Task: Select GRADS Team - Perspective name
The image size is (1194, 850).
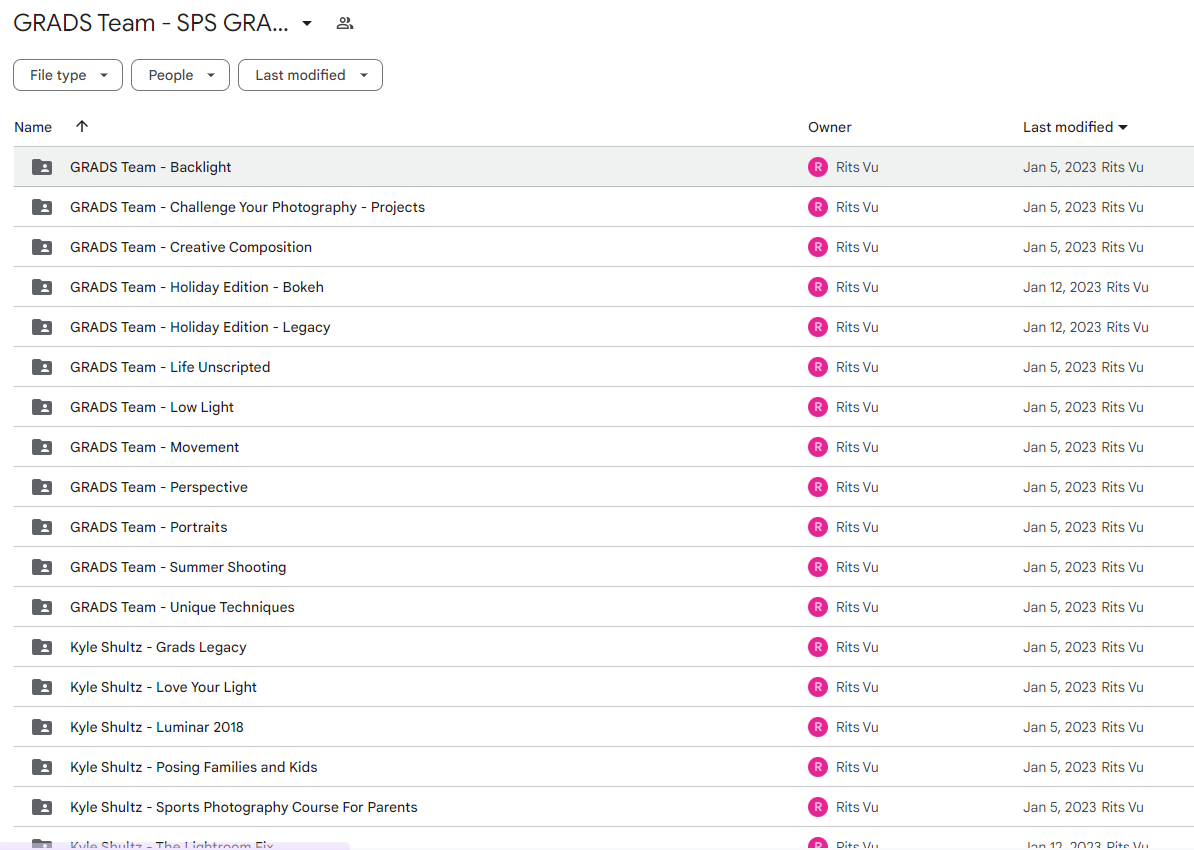Action: 159,487
